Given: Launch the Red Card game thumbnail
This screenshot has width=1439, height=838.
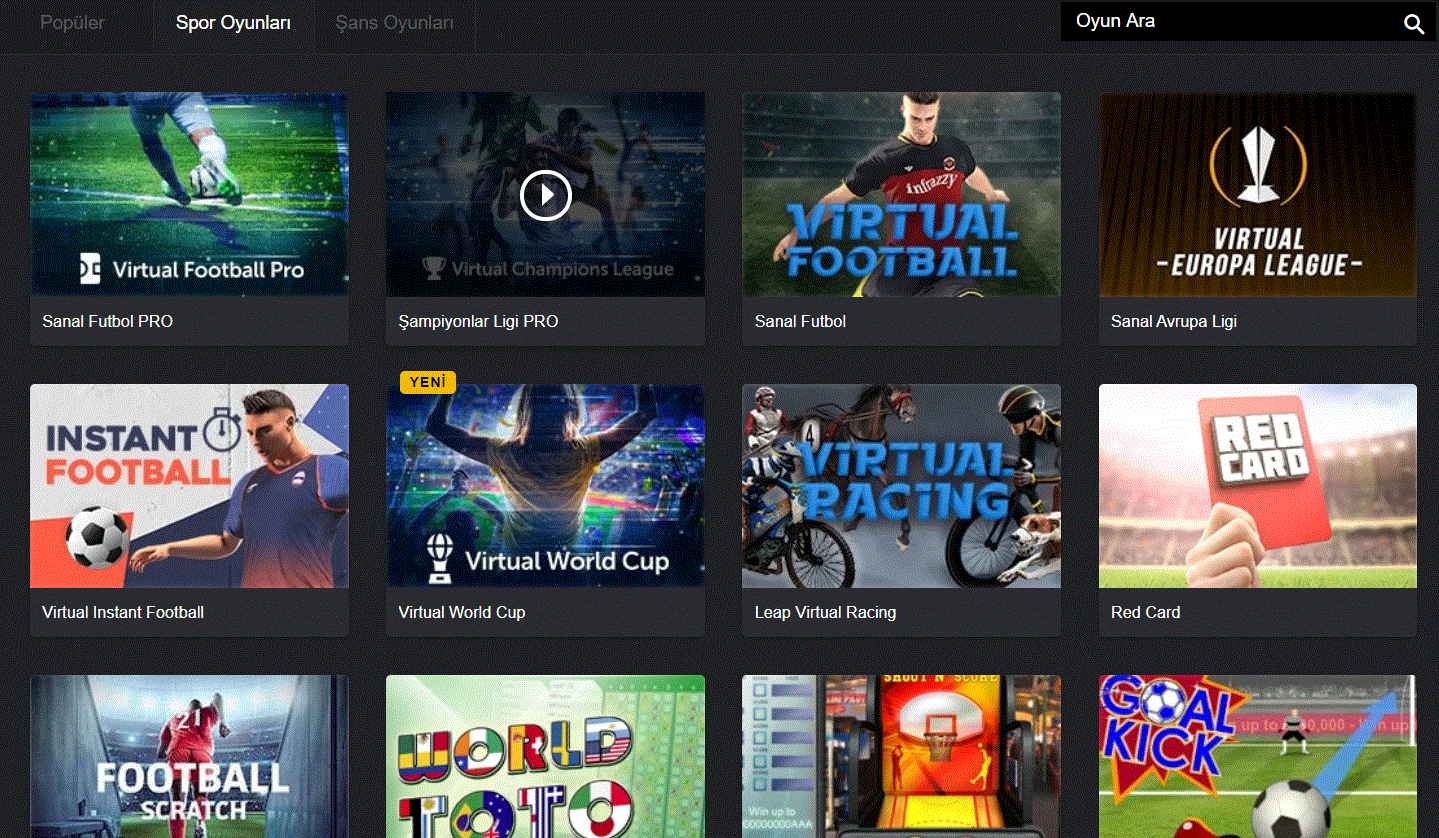Looking at the screenshot, I should coord(1257,486).
